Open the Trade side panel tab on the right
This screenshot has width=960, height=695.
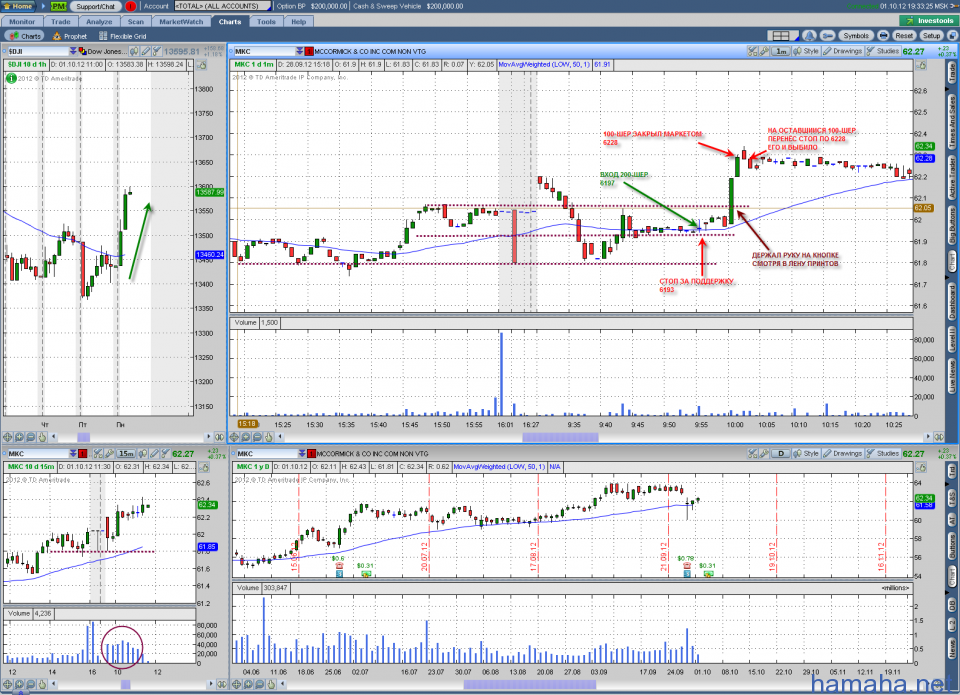(x=952, y=73)
